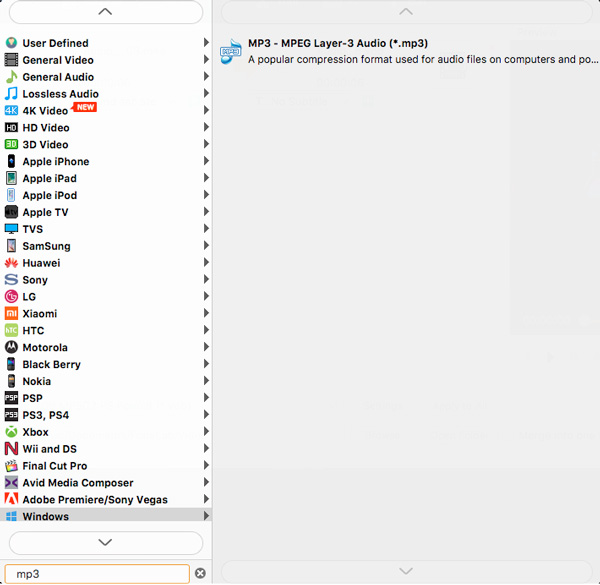Click the Avid Media Composer icon

(11, 482)
